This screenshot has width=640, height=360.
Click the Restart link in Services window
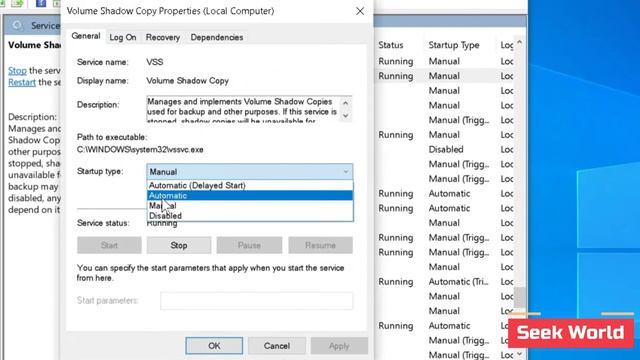coord(22,82)
